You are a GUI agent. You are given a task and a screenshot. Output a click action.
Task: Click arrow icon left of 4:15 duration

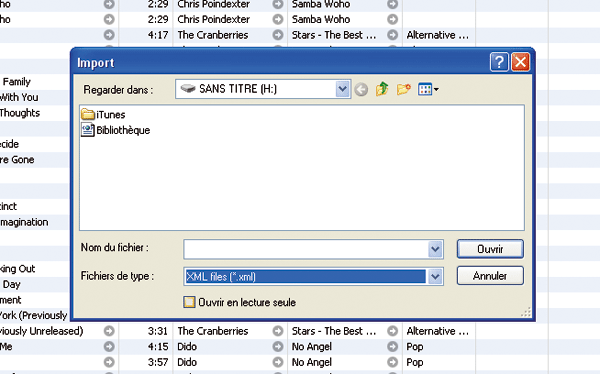(109, 346)
